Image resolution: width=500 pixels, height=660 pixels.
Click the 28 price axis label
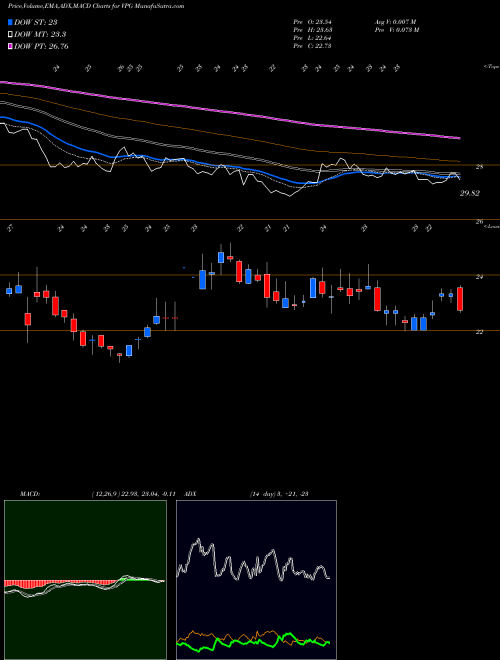click(479, 167)
